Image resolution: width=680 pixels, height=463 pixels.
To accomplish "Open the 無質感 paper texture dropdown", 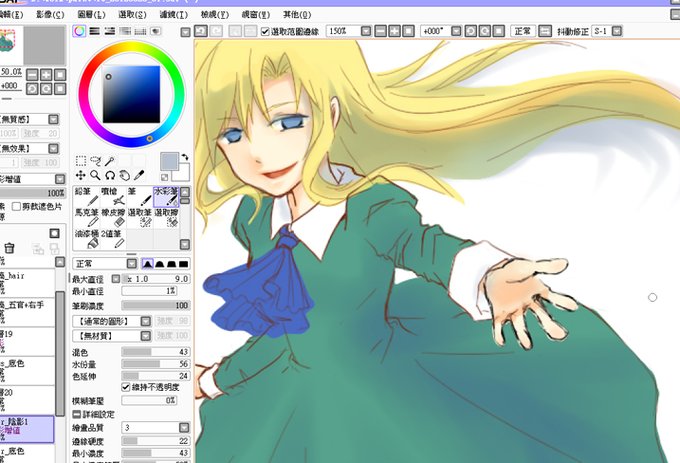I will (x=53, y=119).
